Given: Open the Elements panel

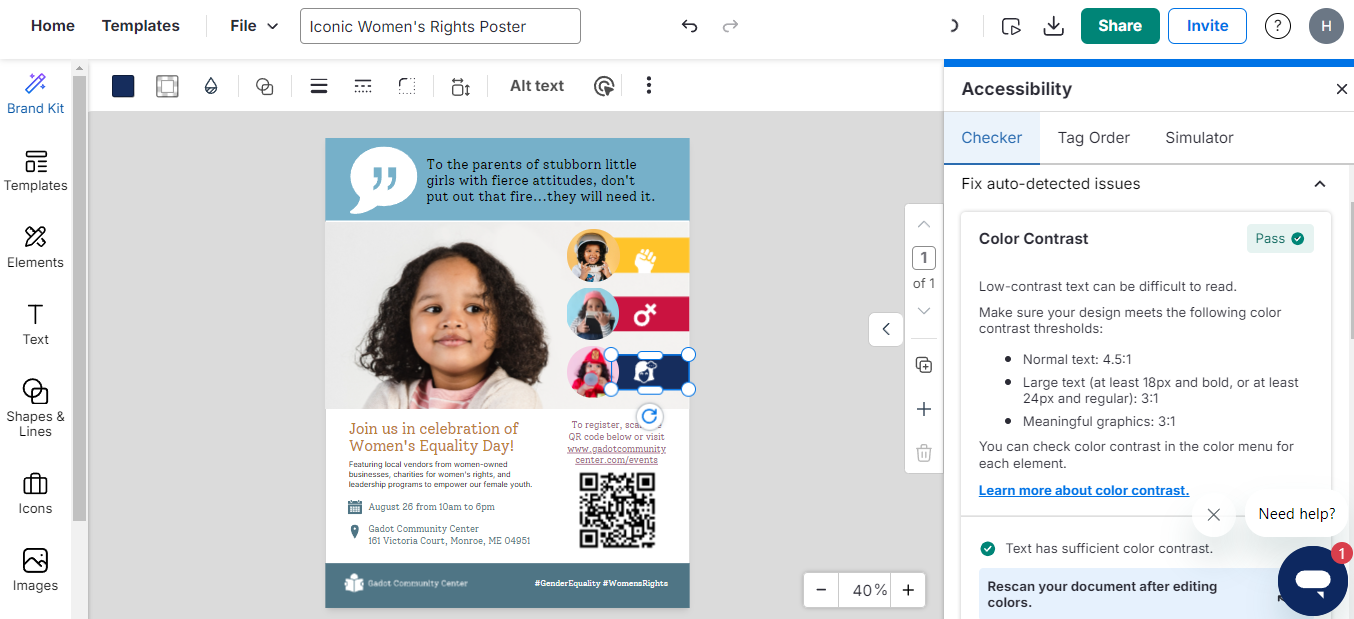Looking at the screenshot, I should tap(35, 247).
